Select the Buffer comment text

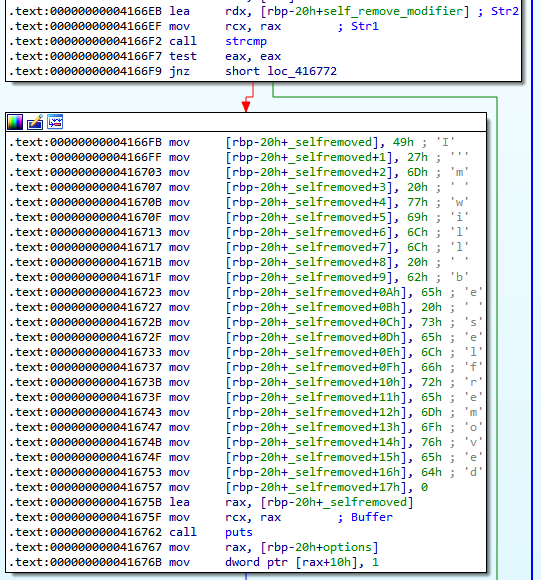[372, 517]
